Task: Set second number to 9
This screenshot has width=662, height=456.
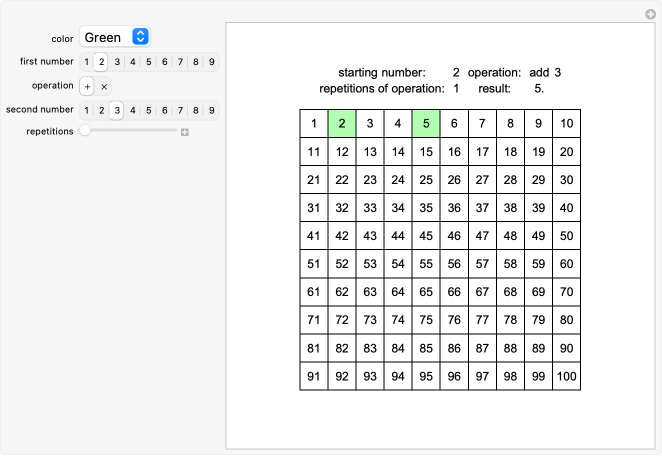Action: (x=212, y=111)
